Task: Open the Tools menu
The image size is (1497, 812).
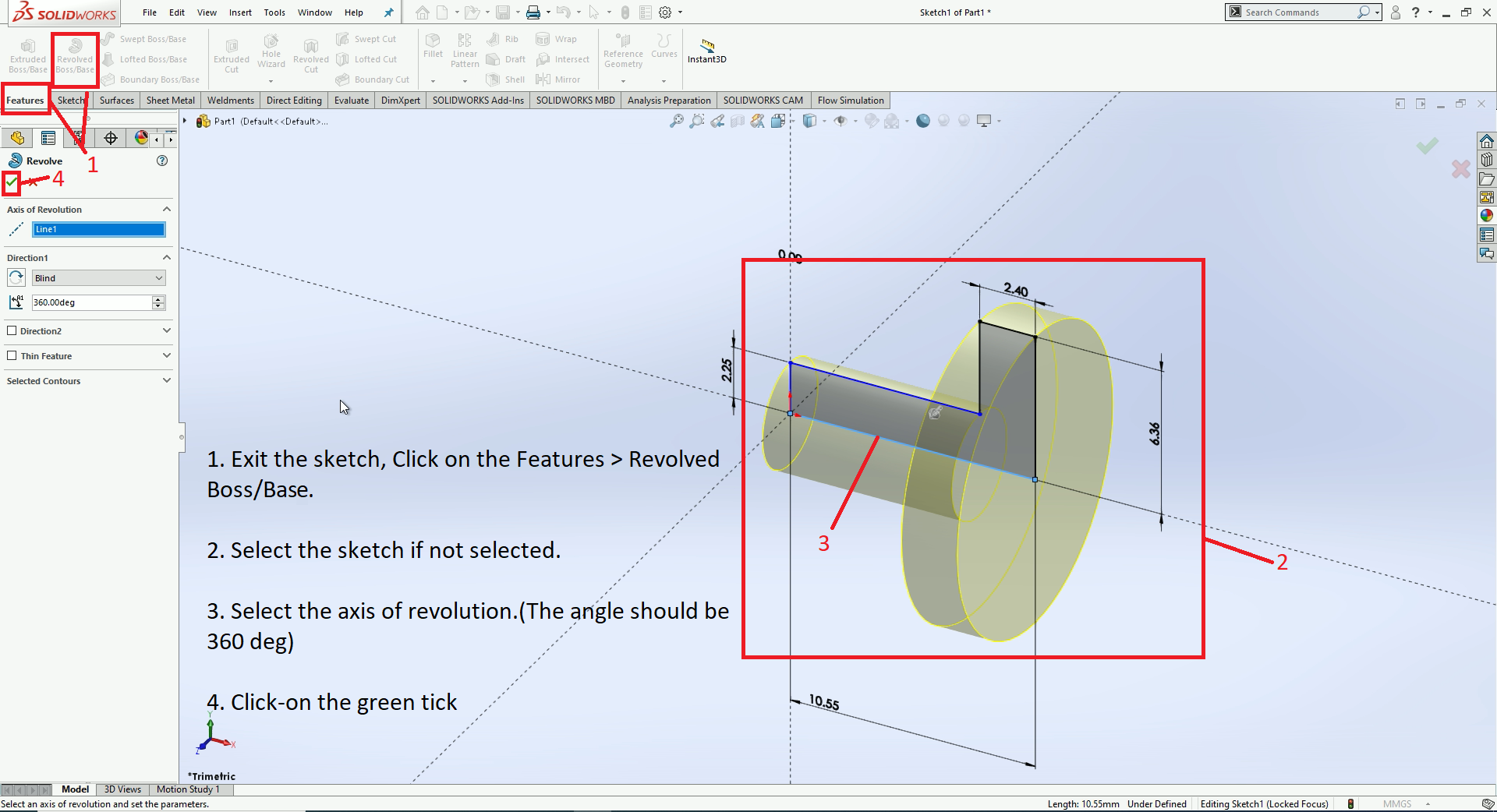Action: [274, 12]
